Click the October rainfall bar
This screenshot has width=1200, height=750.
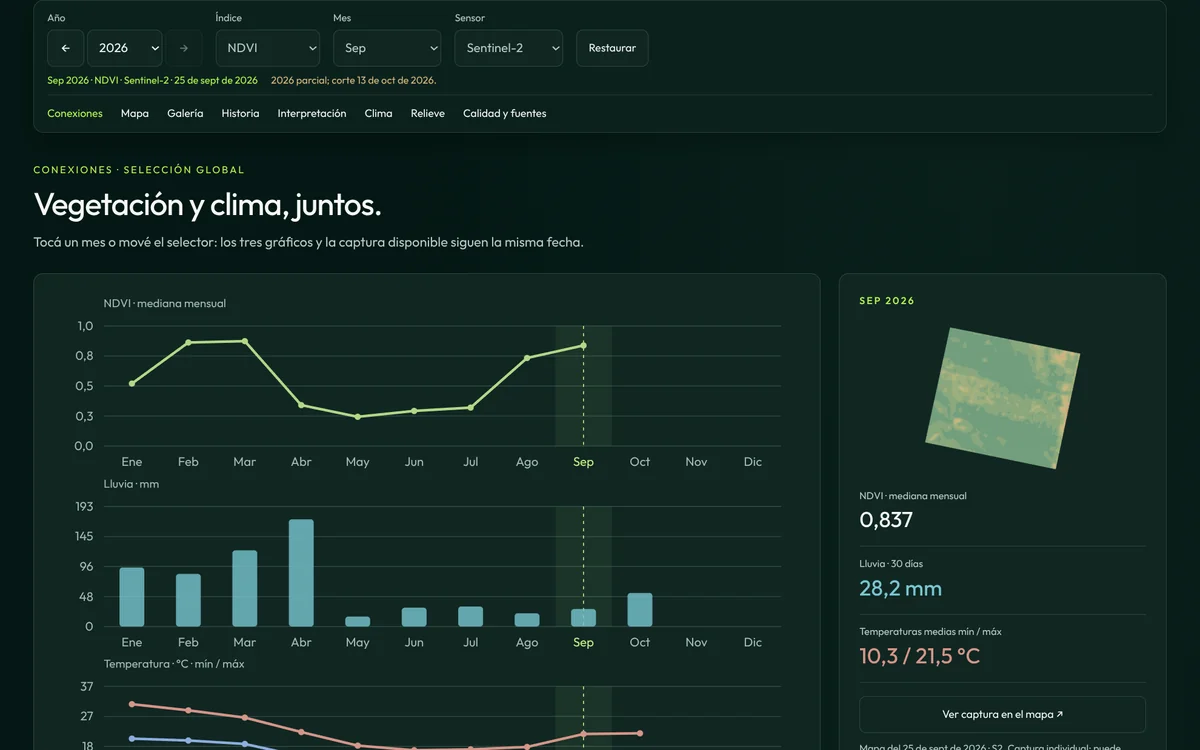640,610
